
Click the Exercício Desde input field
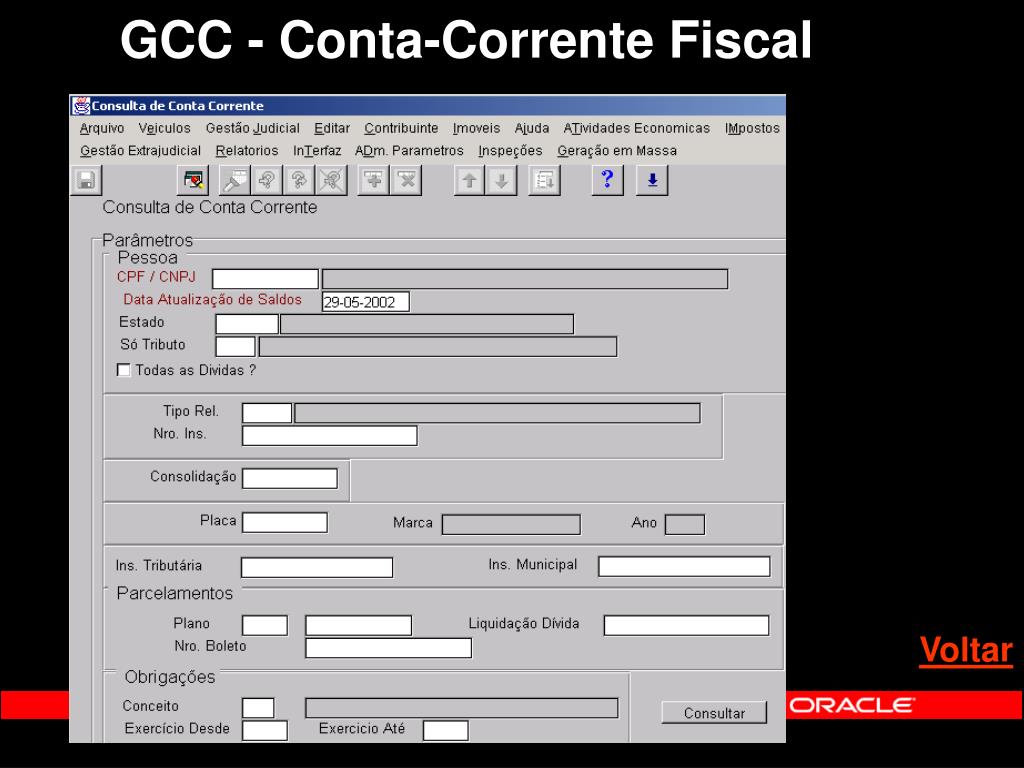pos(264,731)
